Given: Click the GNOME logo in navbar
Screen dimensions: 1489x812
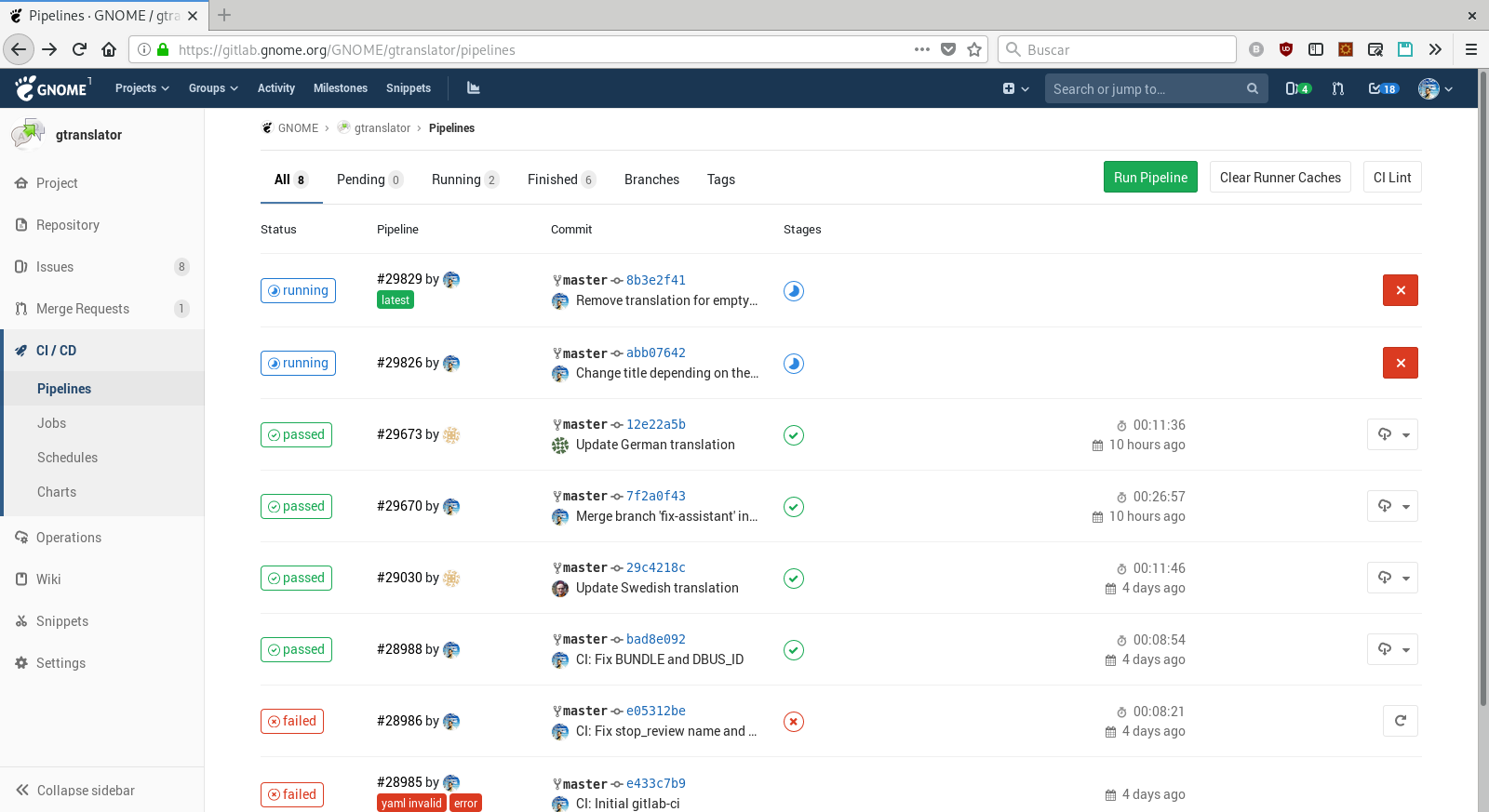Looking at the screenshot, I should pos(52,88).
